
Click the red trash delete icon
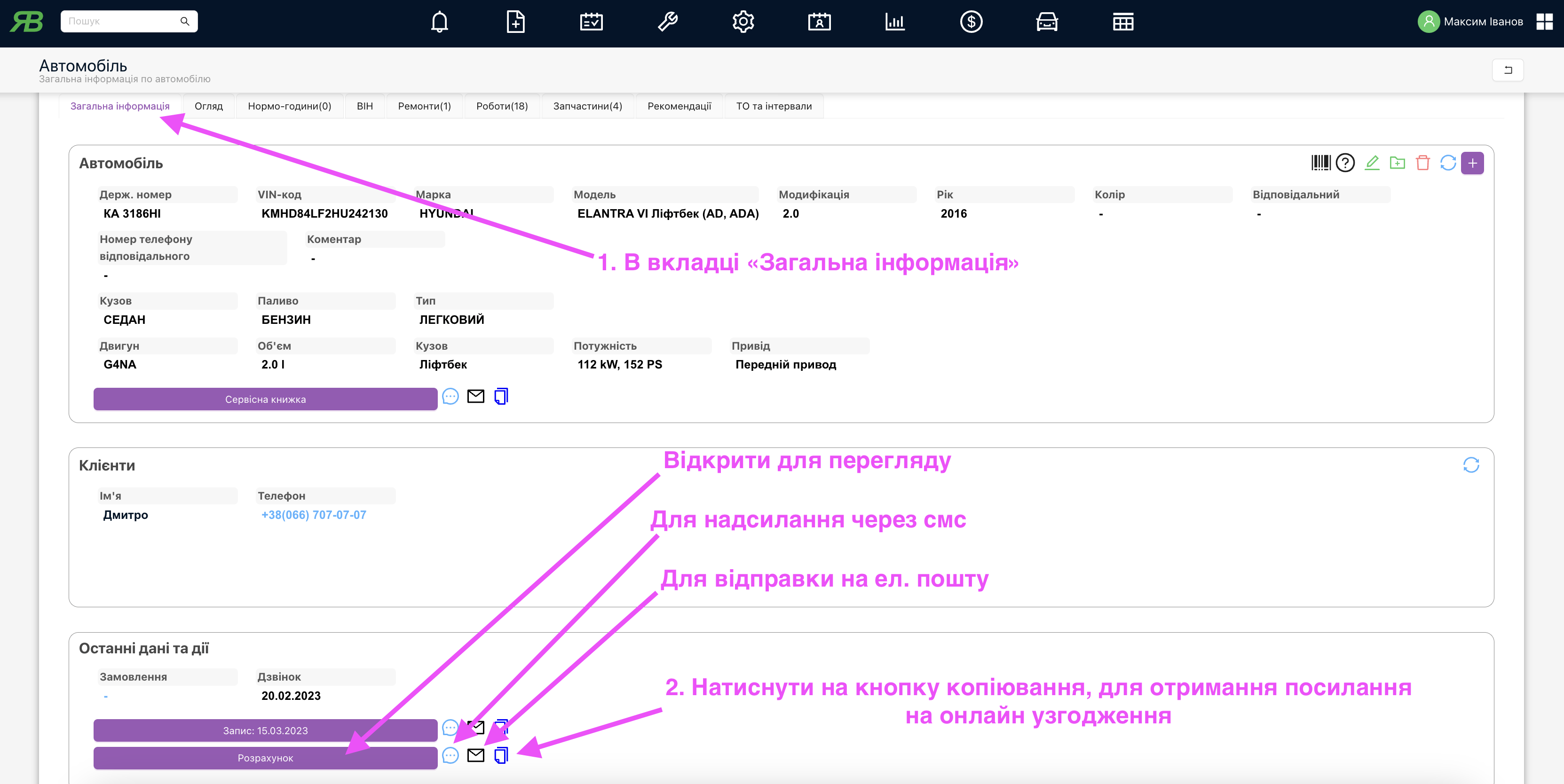pos(1422,163)
